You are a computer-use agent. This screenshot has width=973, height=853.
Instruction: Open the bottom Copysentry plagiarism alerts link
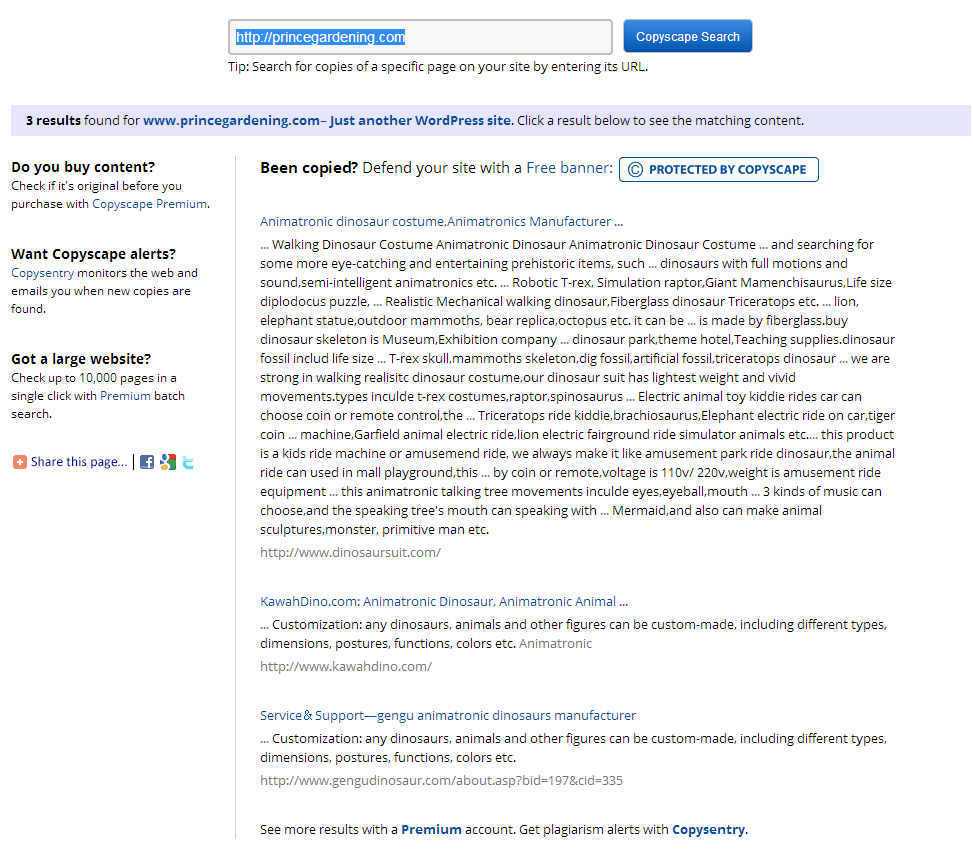[x=708, y=829]
